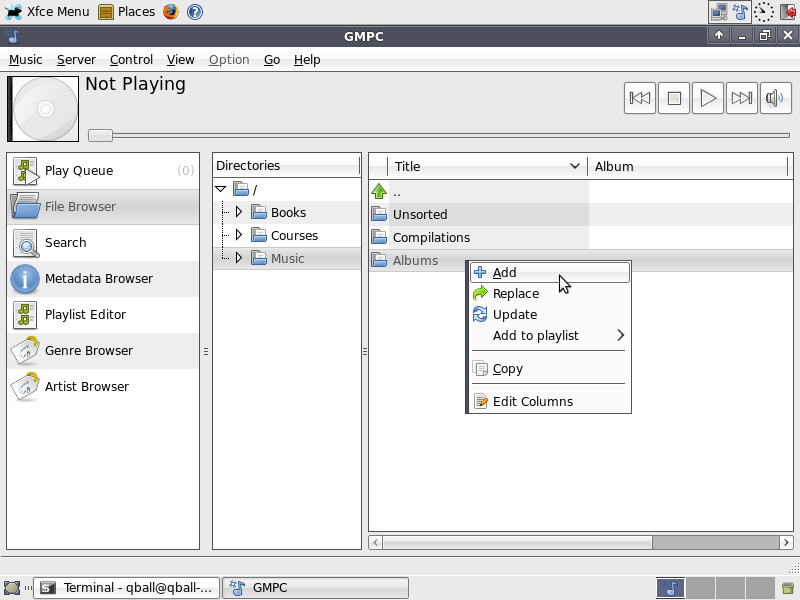This screenshot has width=800, height=600.
Task: Click the GMPC taskbar button
Action: point(315,588)
